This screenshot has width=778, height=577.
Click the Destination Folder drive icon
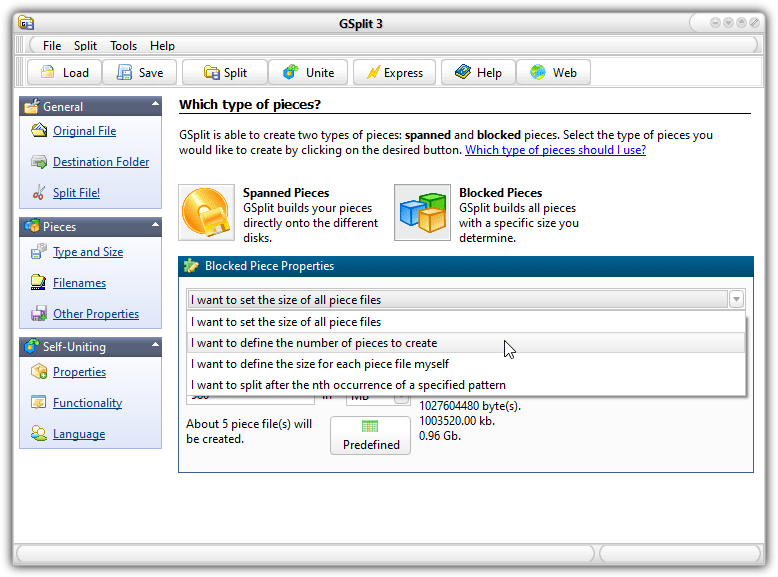[x=39, y=162]
